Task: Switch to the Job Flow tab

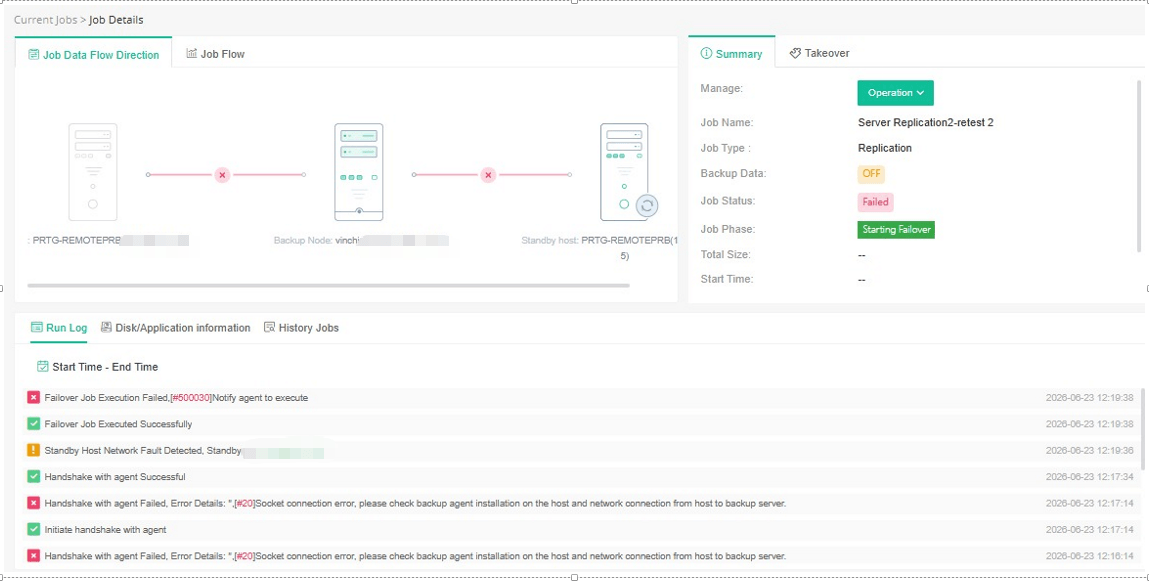Action: click(215, 54)
